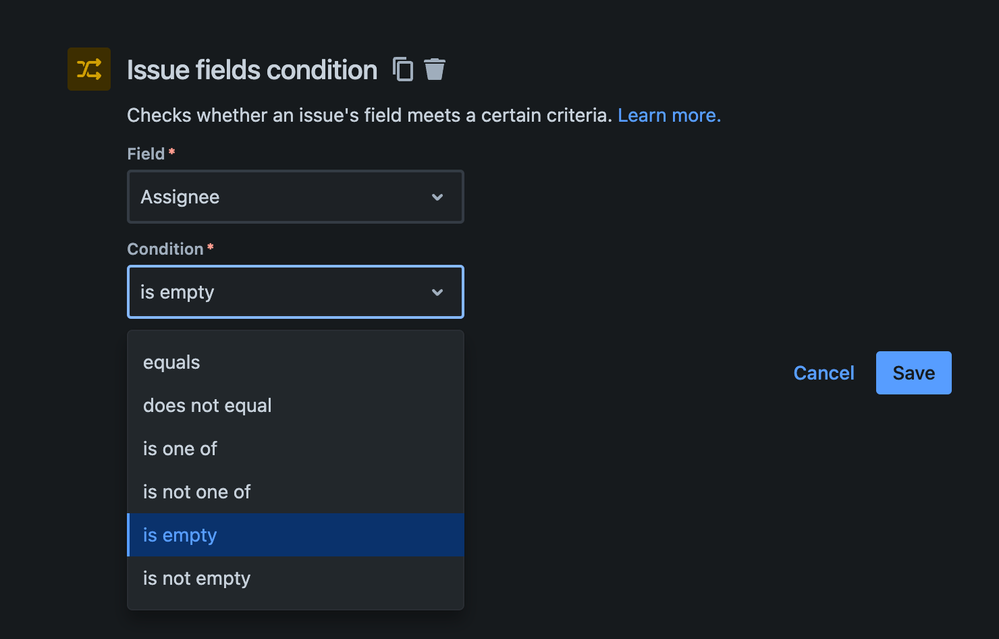Choose the highlighted is empty option
The image size is (999, 639).
tap(296, 535)
